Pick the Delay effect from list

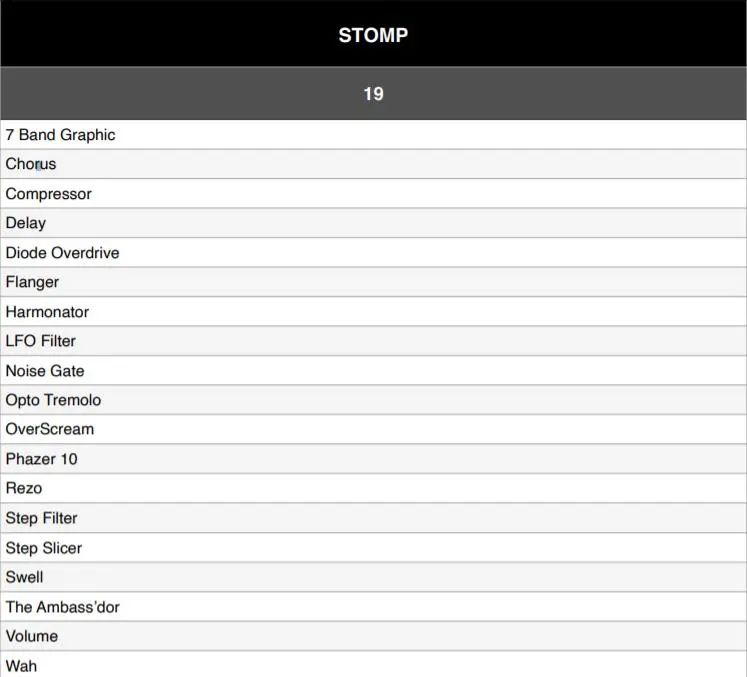click(x=26, y=223)
